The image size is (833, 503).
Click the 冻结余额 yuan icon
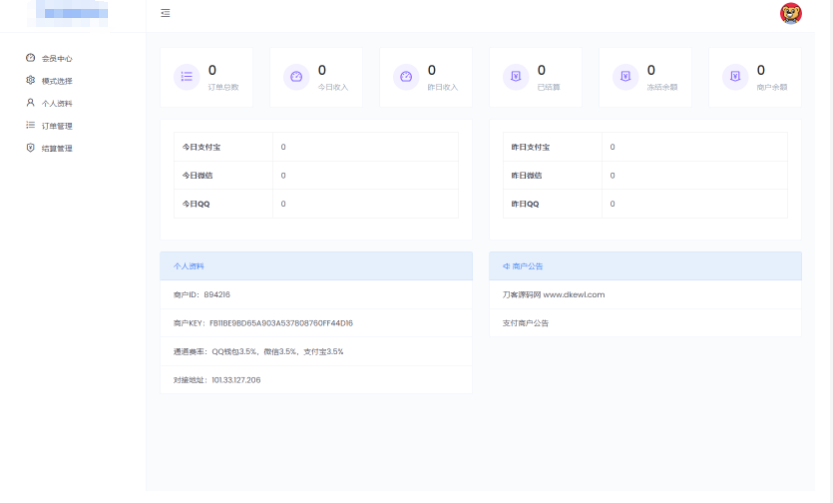pyautogui.click(x=625, y=77)
